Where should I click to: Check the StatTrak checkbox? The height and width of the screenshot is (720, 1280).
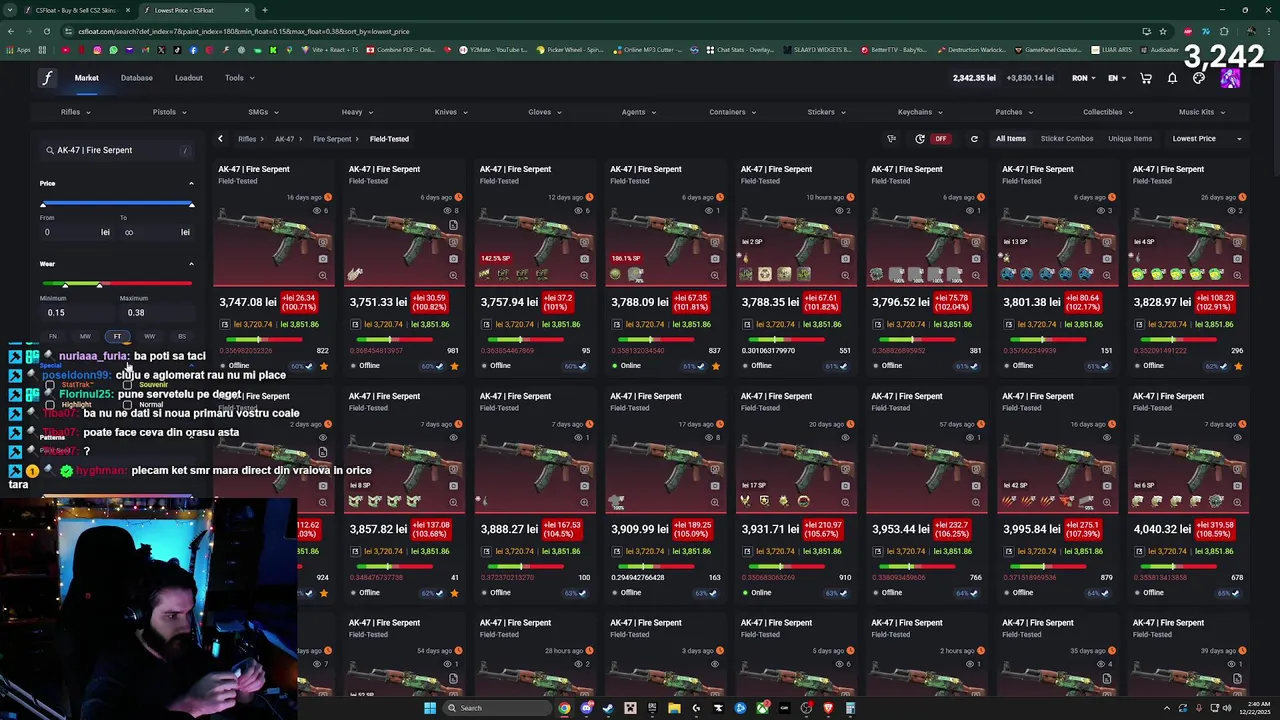50,385
